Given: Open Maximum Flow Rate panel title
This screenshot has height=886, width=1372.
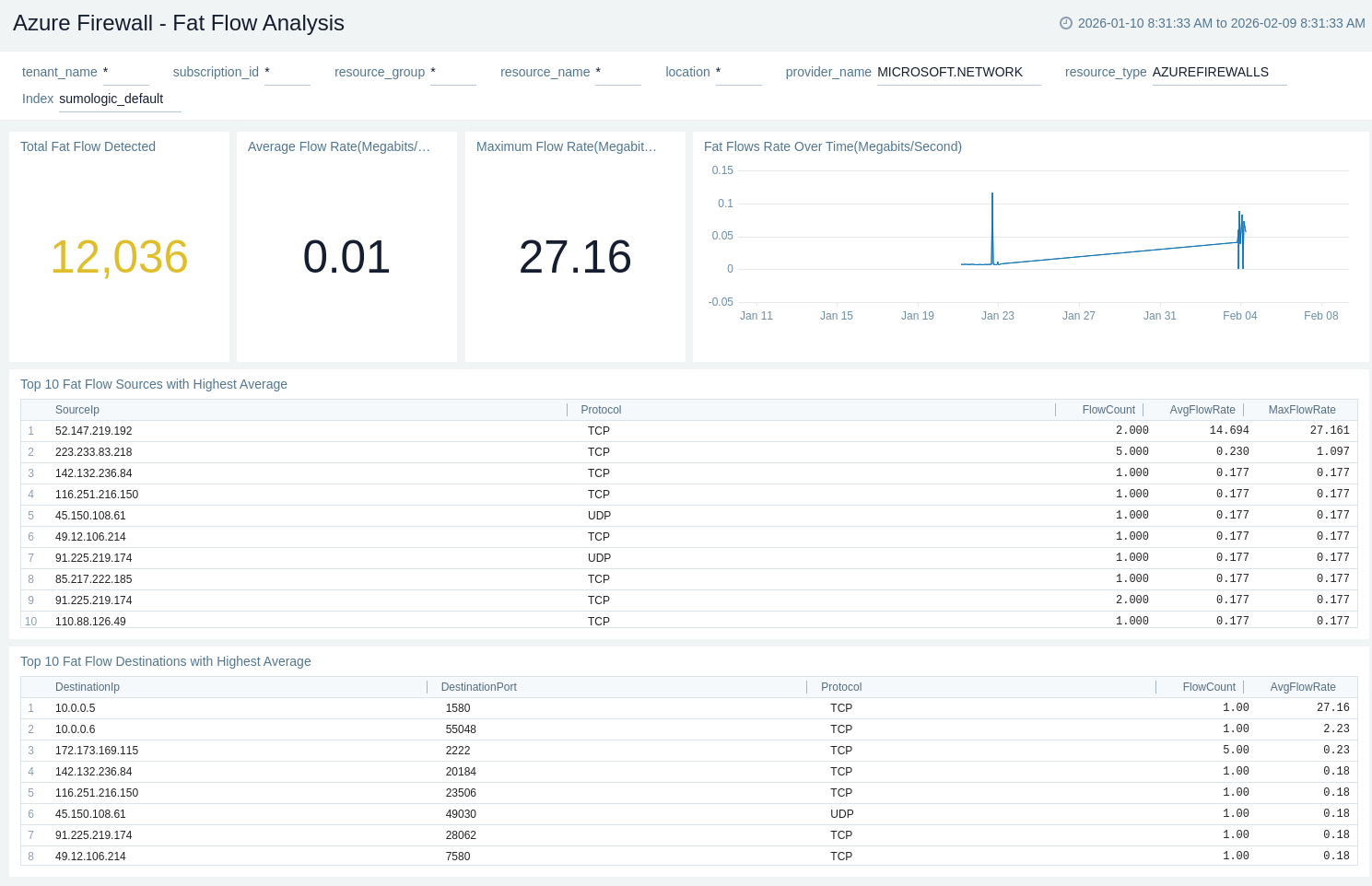Looking at the screenshot, I should pyautogui.click(x=566, y=146).
